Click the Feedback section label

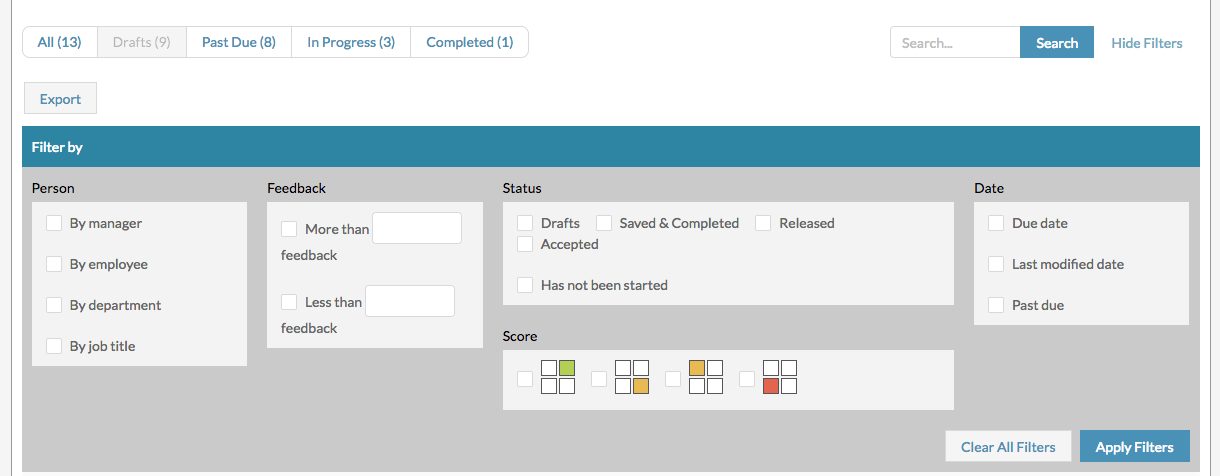297,188
